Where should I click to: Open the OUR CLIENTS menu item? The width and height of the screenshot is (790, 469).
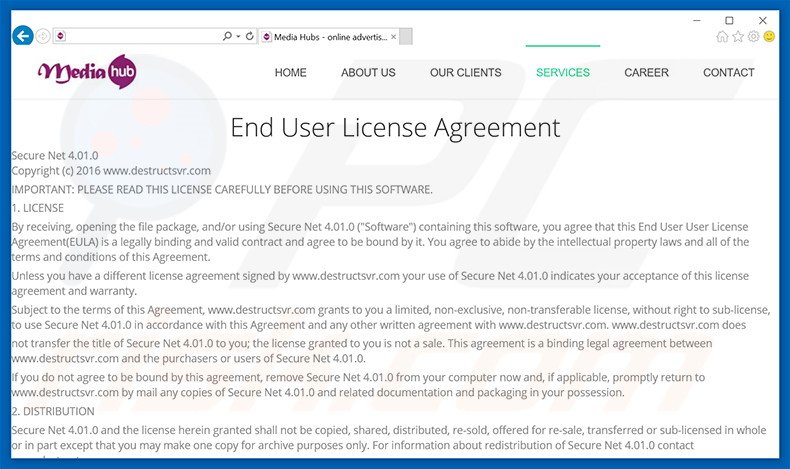coord(466,73)
